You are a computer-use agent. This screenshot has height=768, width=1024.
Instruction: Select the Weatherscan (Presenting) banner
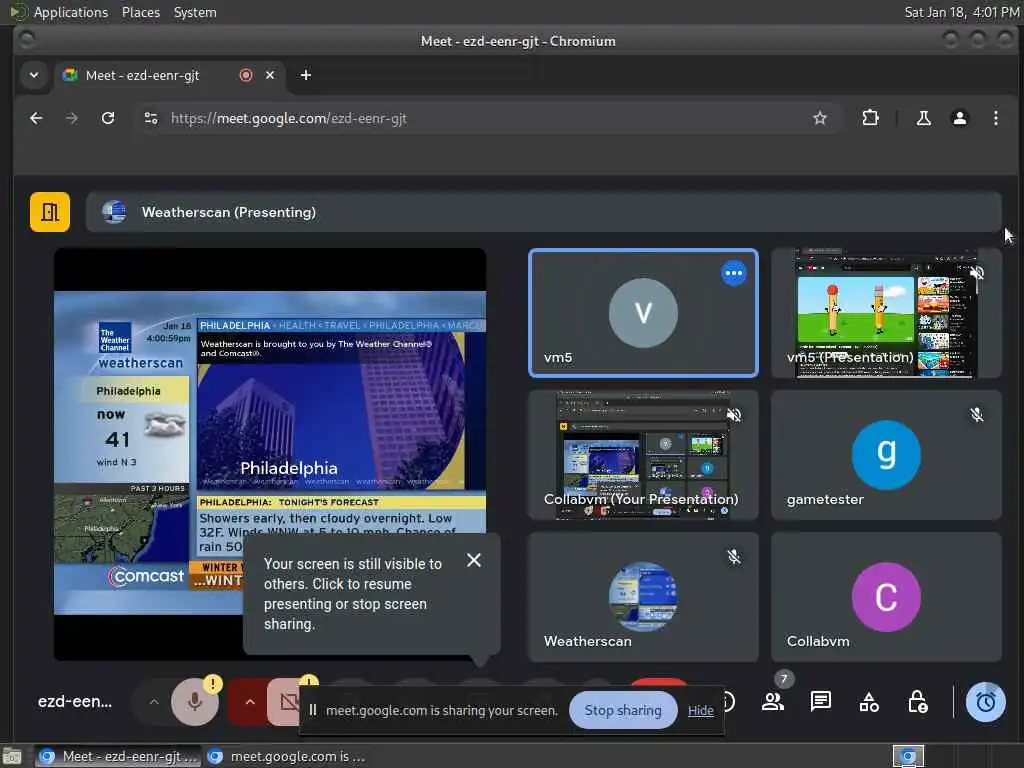click(543, 212)
